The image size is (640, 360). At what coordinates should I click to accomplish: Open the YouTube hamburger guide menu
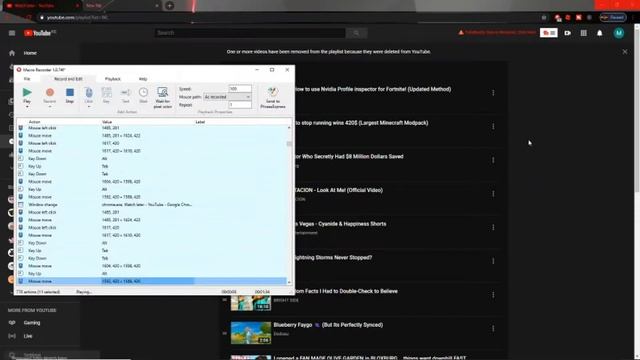tap(12, 33)
